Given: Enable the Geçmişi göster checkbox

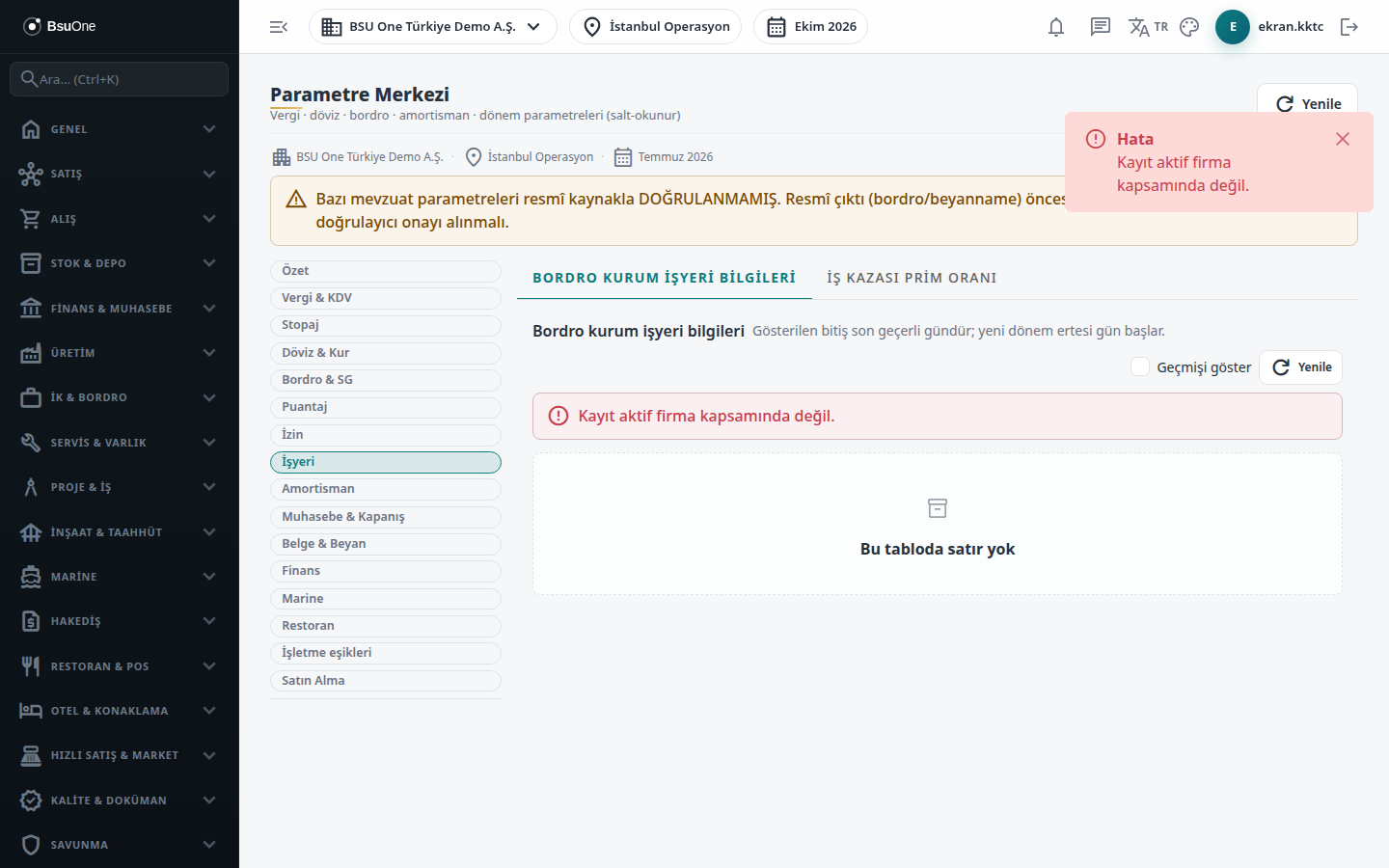Looking at the screenshot, I should (1140, 366).
